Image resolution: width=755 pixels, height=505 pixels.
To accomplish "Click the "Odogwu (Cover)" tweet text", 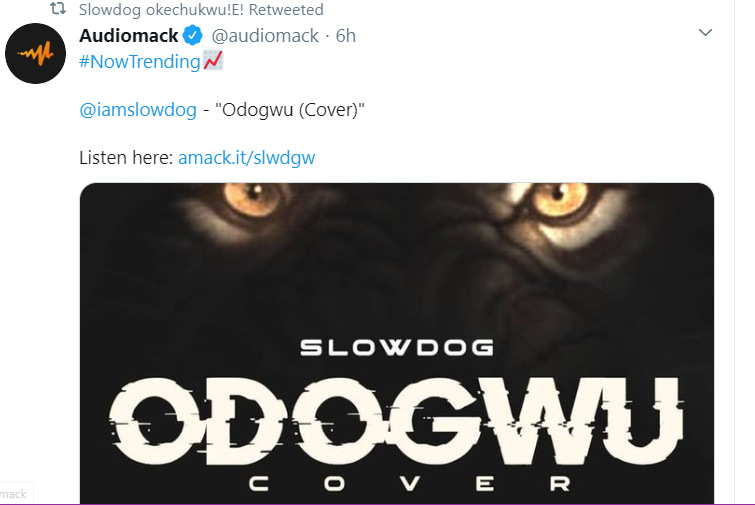I will tap(290, 110).
